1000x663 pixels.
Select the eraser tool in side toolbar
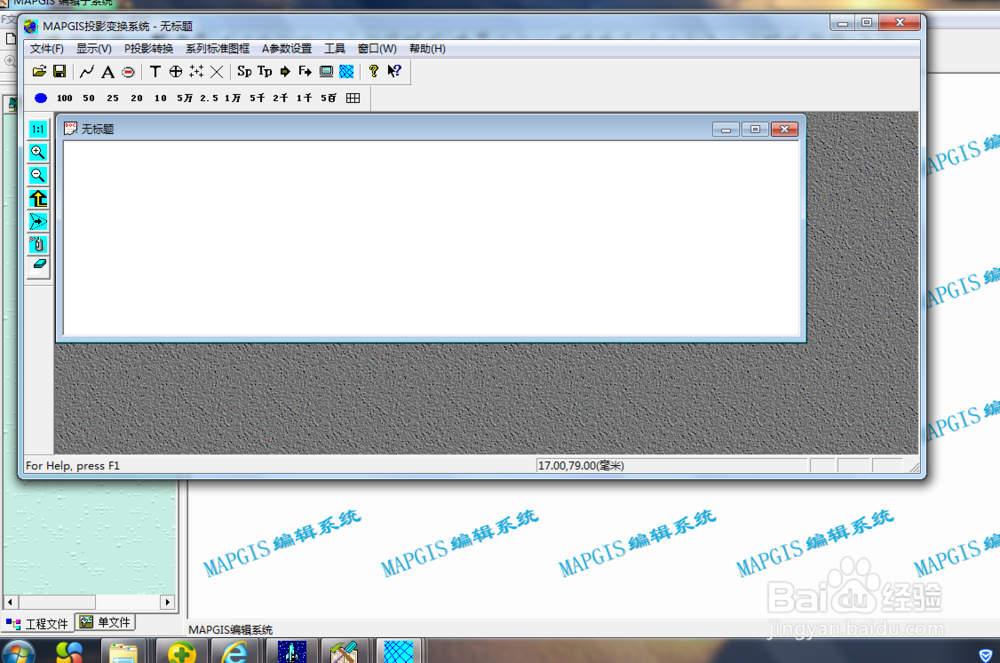38,265
